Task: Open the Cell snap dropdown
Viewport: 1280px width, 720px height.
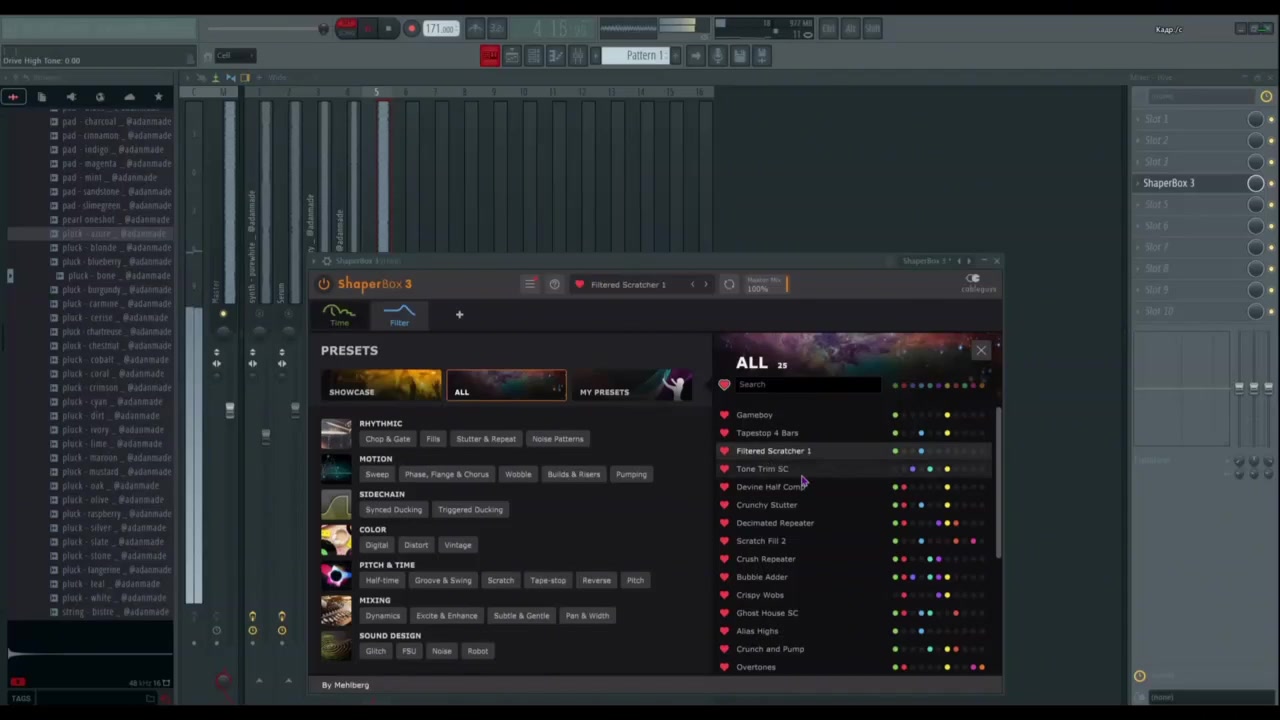Action: tap(232, 56)
